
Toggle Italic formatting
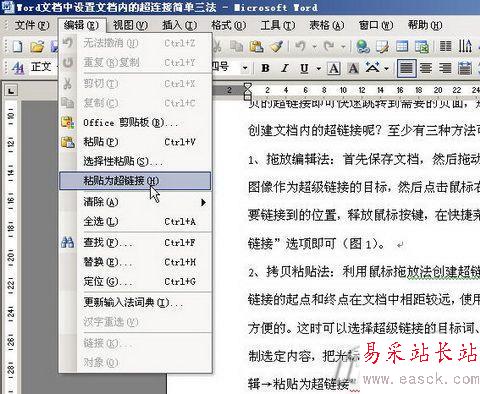pos(284,68)
